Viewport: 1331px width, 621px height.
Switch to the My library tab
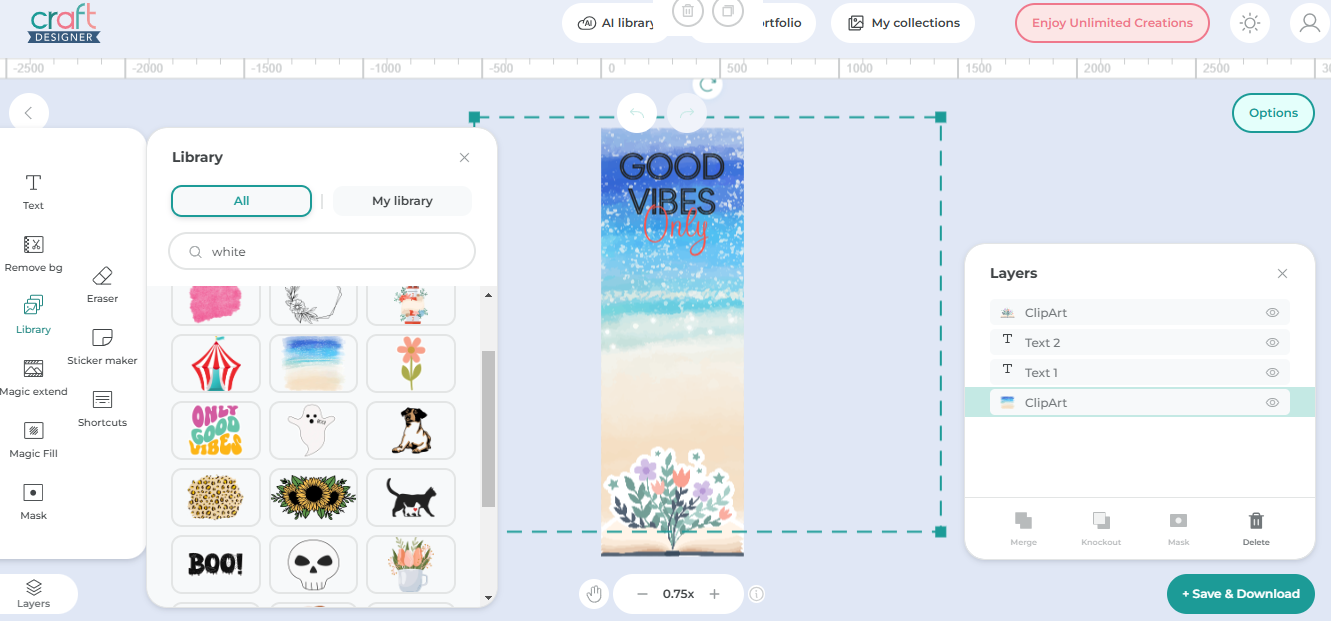point(402,201)
